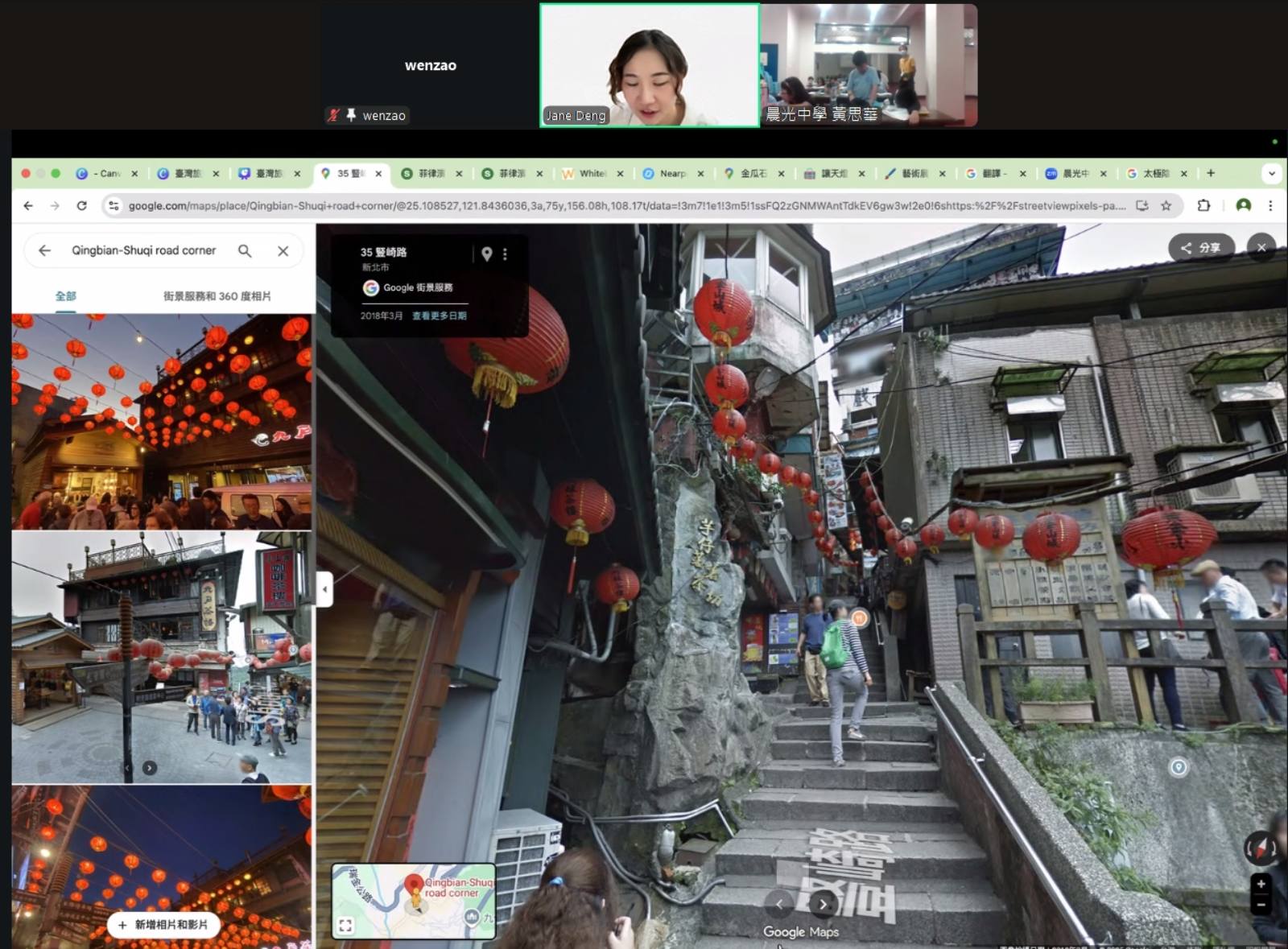Click 查看更多日期 link

[439, 316]
